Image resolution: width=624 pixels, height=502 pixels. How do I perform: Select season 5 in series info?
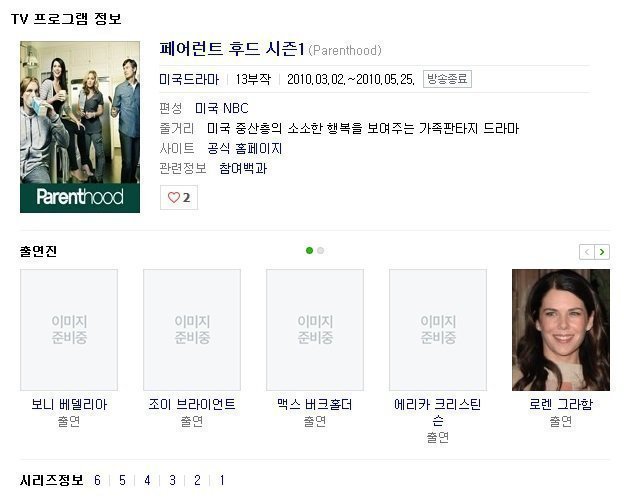pyautogui.click(x=122, y=480)
